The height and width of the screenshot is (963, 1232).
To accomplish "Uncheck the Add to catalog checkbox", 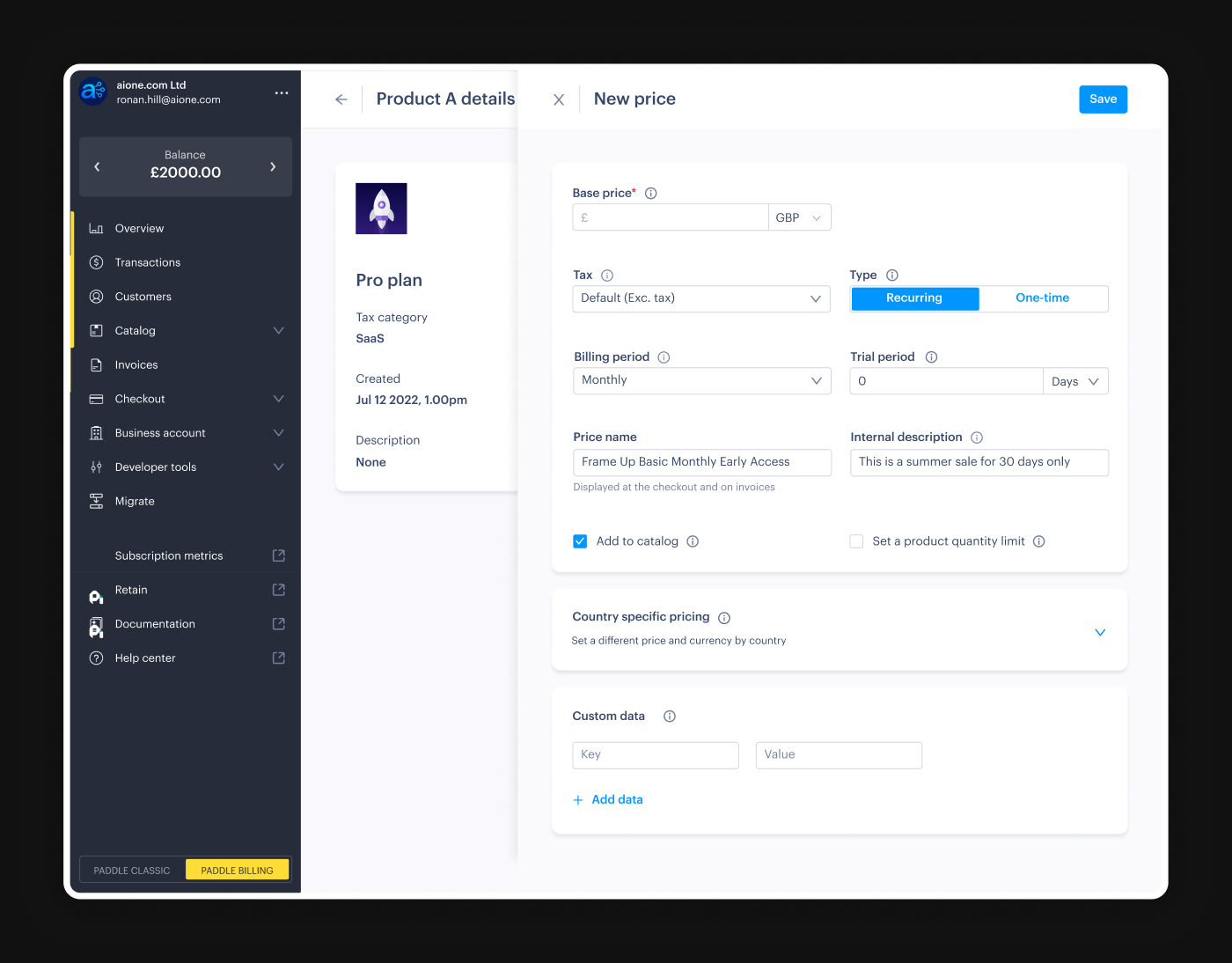I will point(580,541).
